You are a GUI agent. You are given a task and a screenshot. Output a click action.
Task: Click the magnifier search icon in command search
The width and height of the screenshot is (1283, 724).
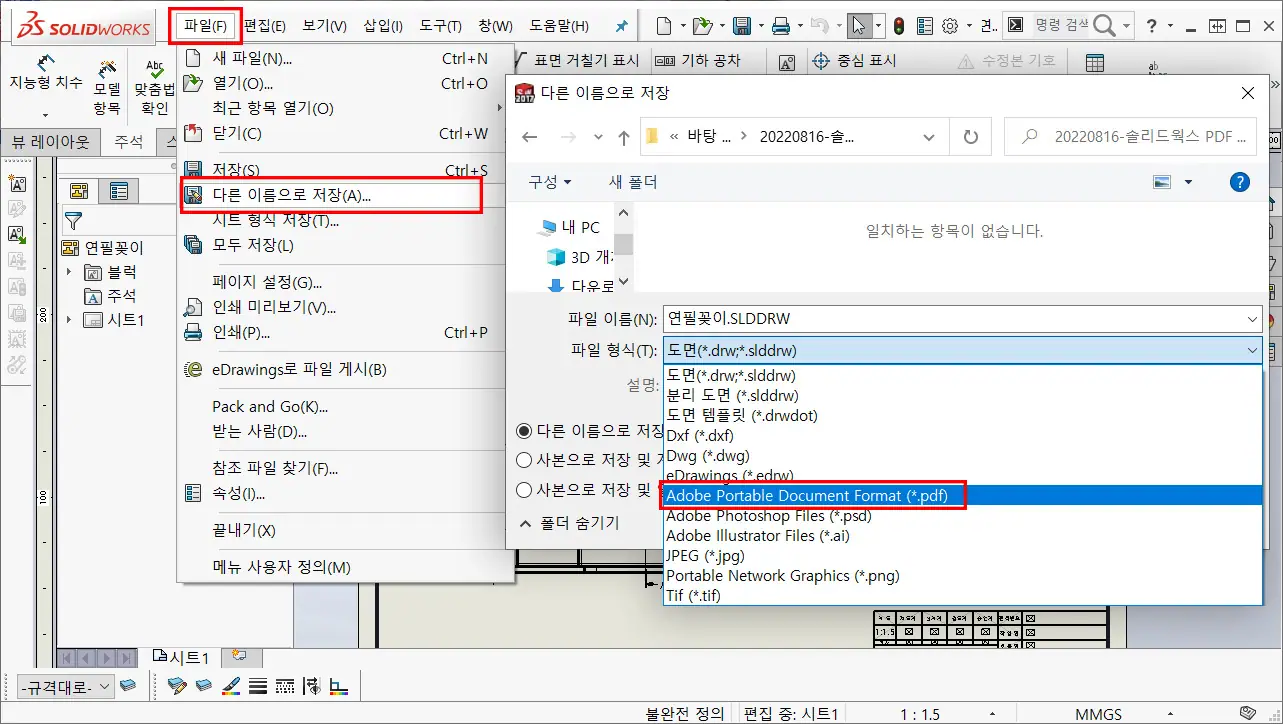click(1104, 26)
